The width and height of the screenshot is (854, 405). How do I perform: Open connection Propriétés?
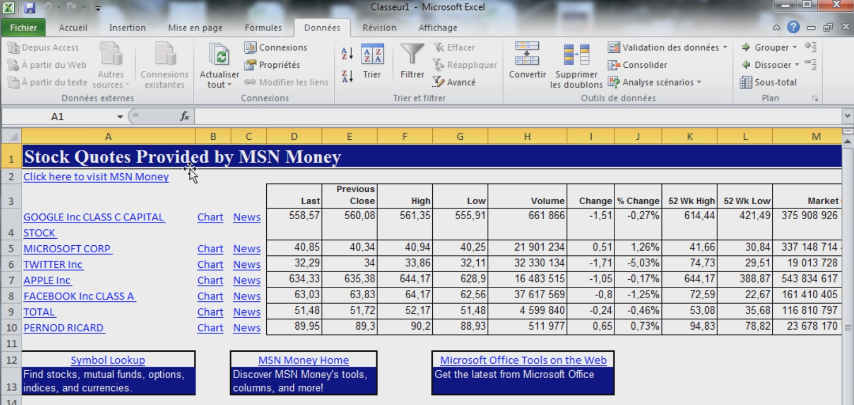272,65
